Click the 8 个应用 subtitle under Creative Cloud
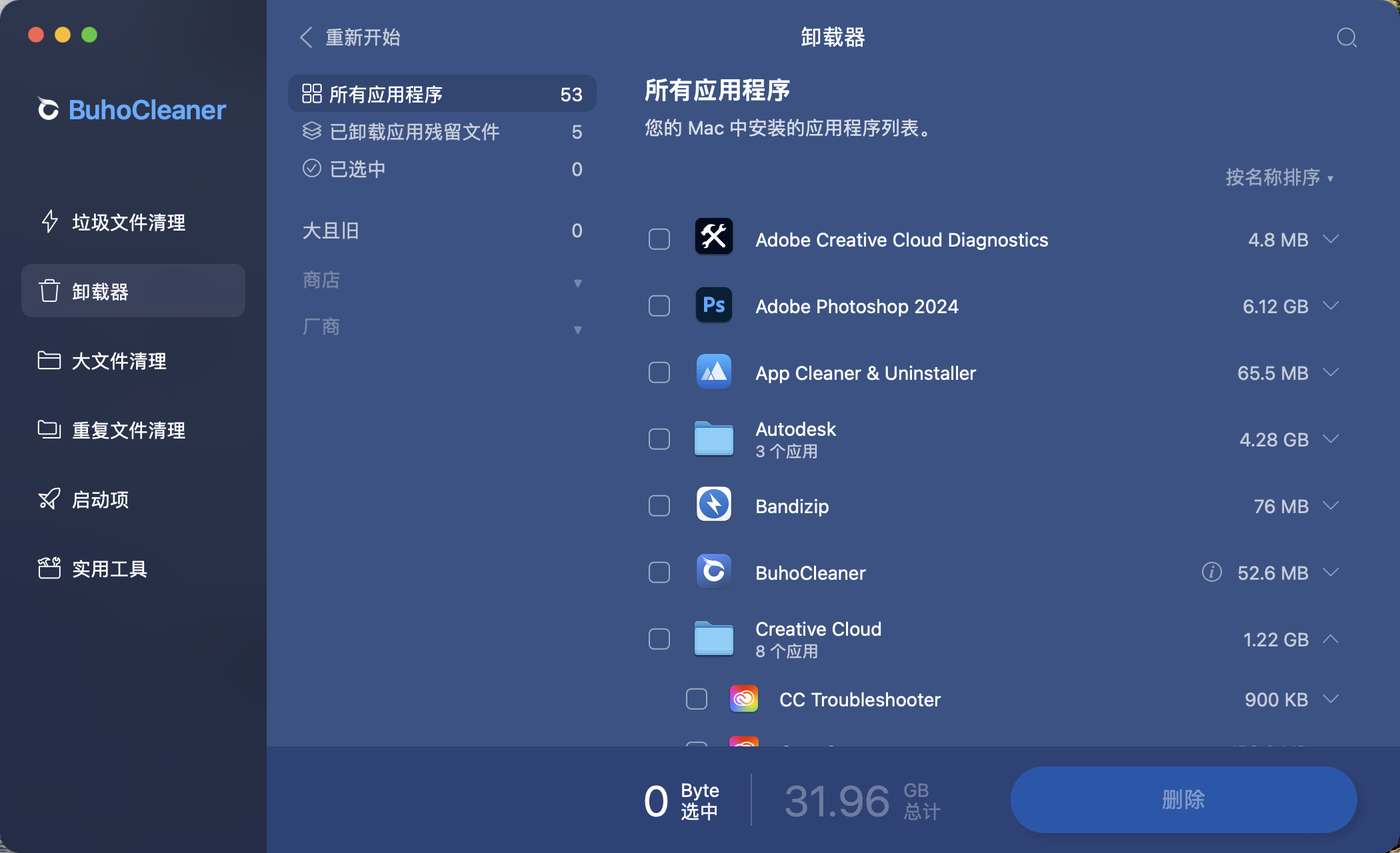The height and width of the screenshot is (853, 1400). (x=787, y=651)
